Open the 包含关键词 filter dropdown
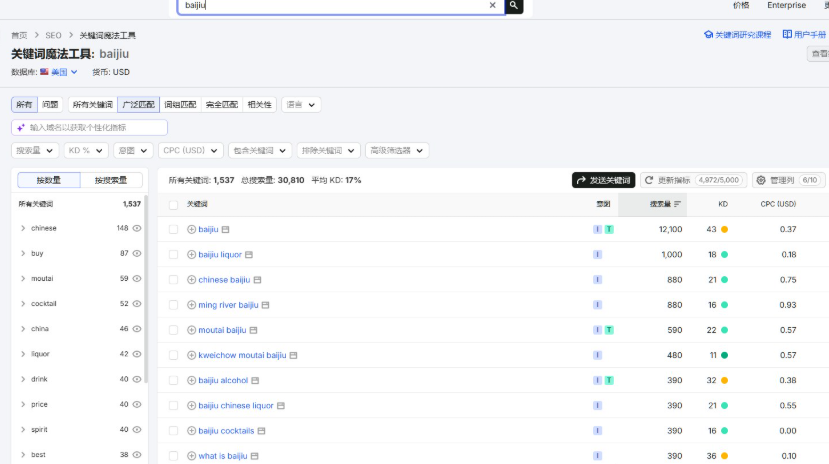Image resolution: width=829 pixels, height=464 pixels. tap(260, 151)
